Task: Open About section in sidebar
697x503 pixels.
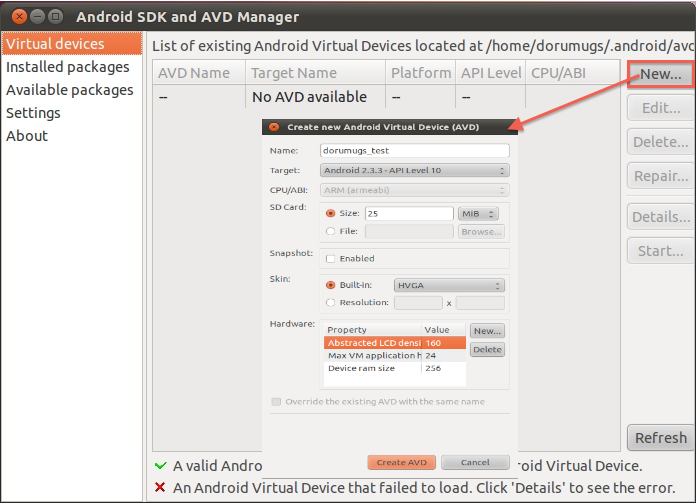Action: 27,136
